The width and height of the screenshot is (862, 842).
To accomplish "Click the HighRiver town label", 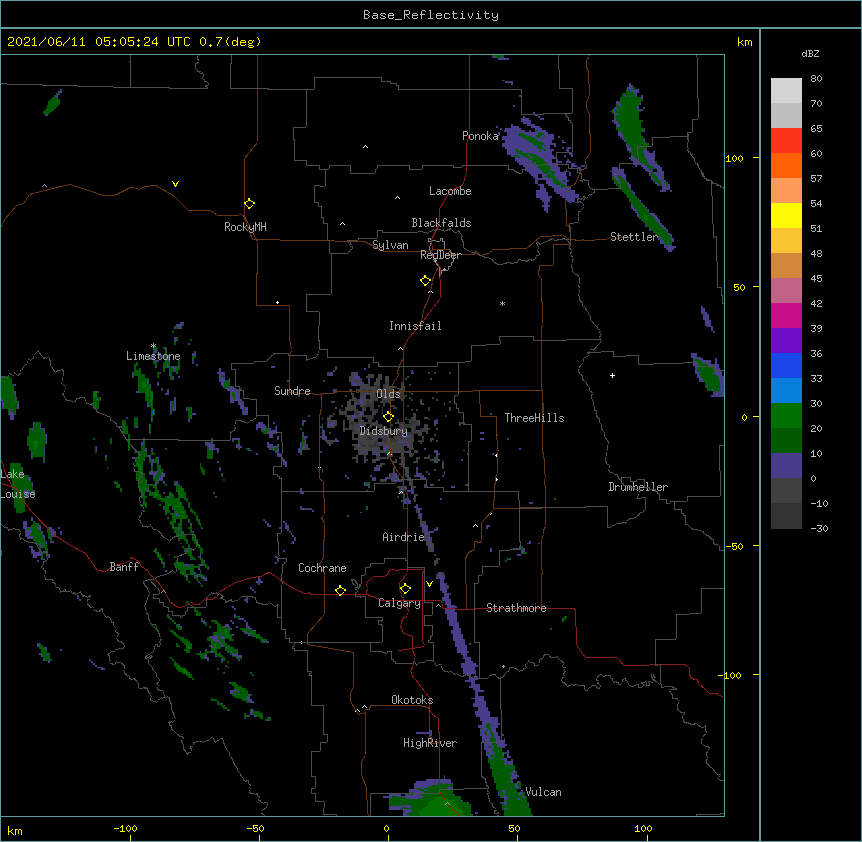I will 430,743.
